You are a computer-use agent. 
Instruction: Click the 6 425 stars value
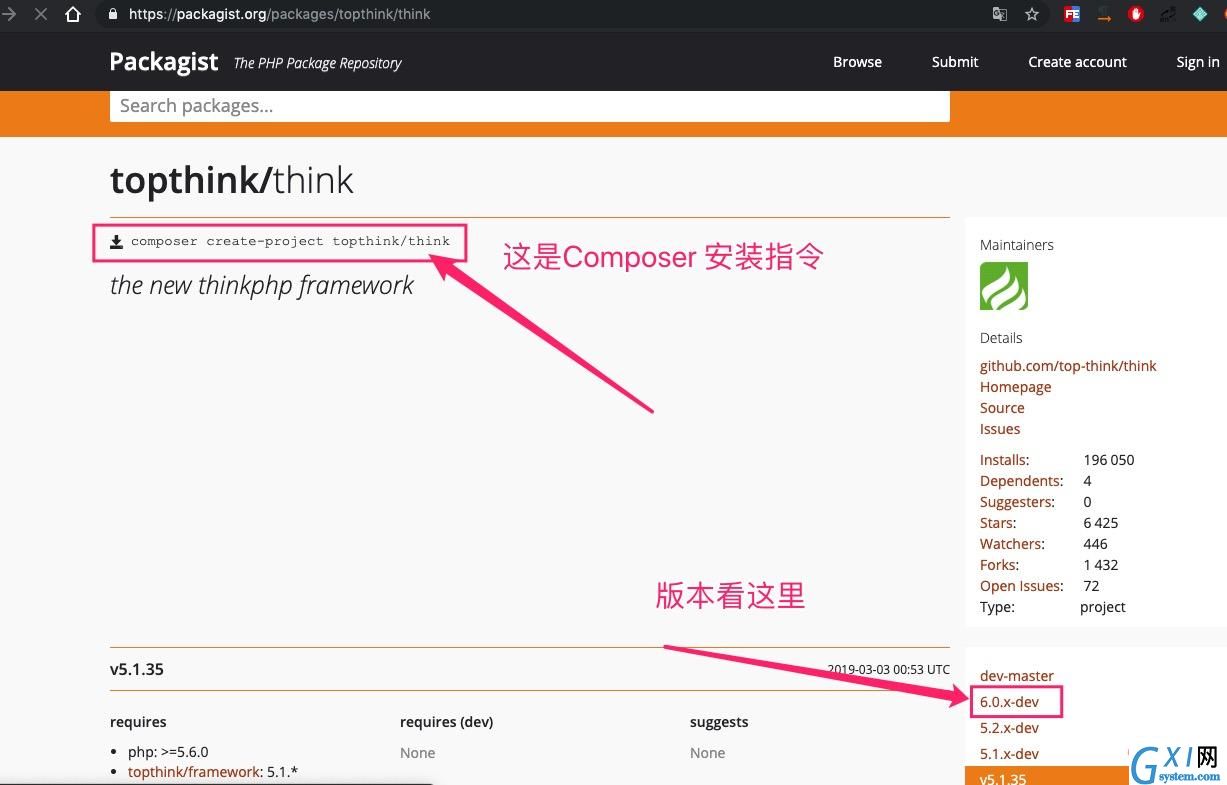(1101, 523)
